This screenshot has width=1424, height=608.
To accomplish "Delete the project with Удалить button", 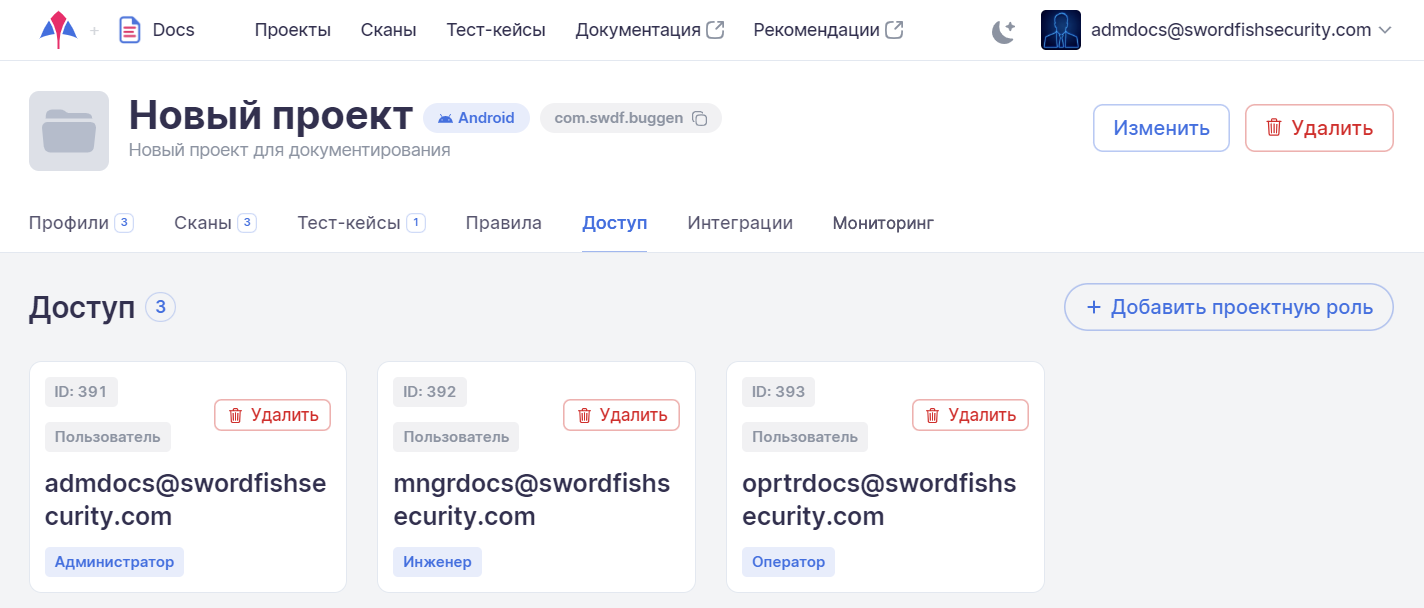I will (x=1319, y=128).
